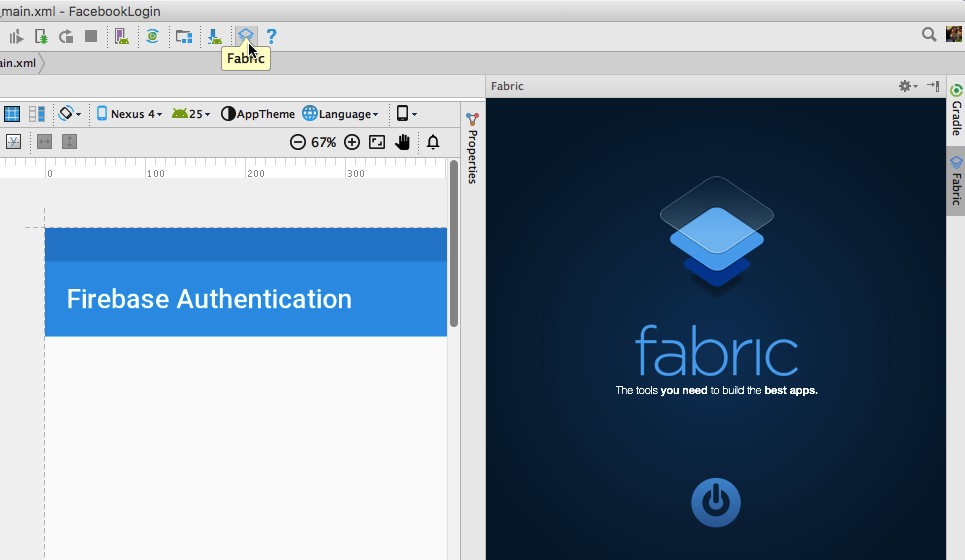Click the Stop square icon
The width and height of the screenshot is (965, 560).
tap(91, 36)
